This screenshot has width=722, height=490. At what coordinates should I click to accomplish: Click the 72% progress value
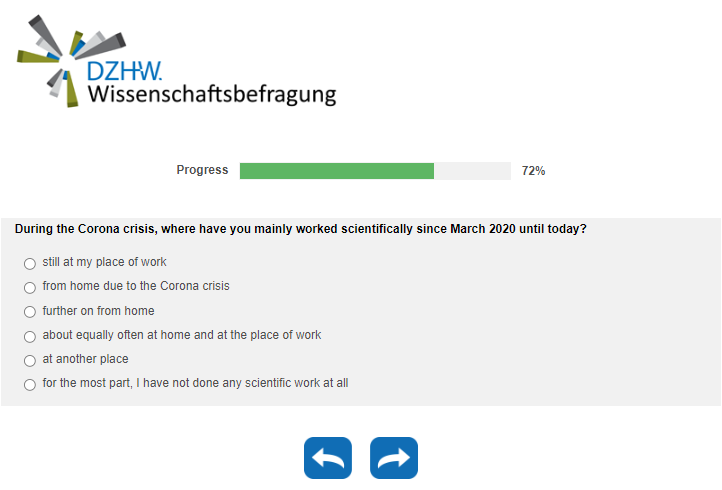[x=533, y=171]
